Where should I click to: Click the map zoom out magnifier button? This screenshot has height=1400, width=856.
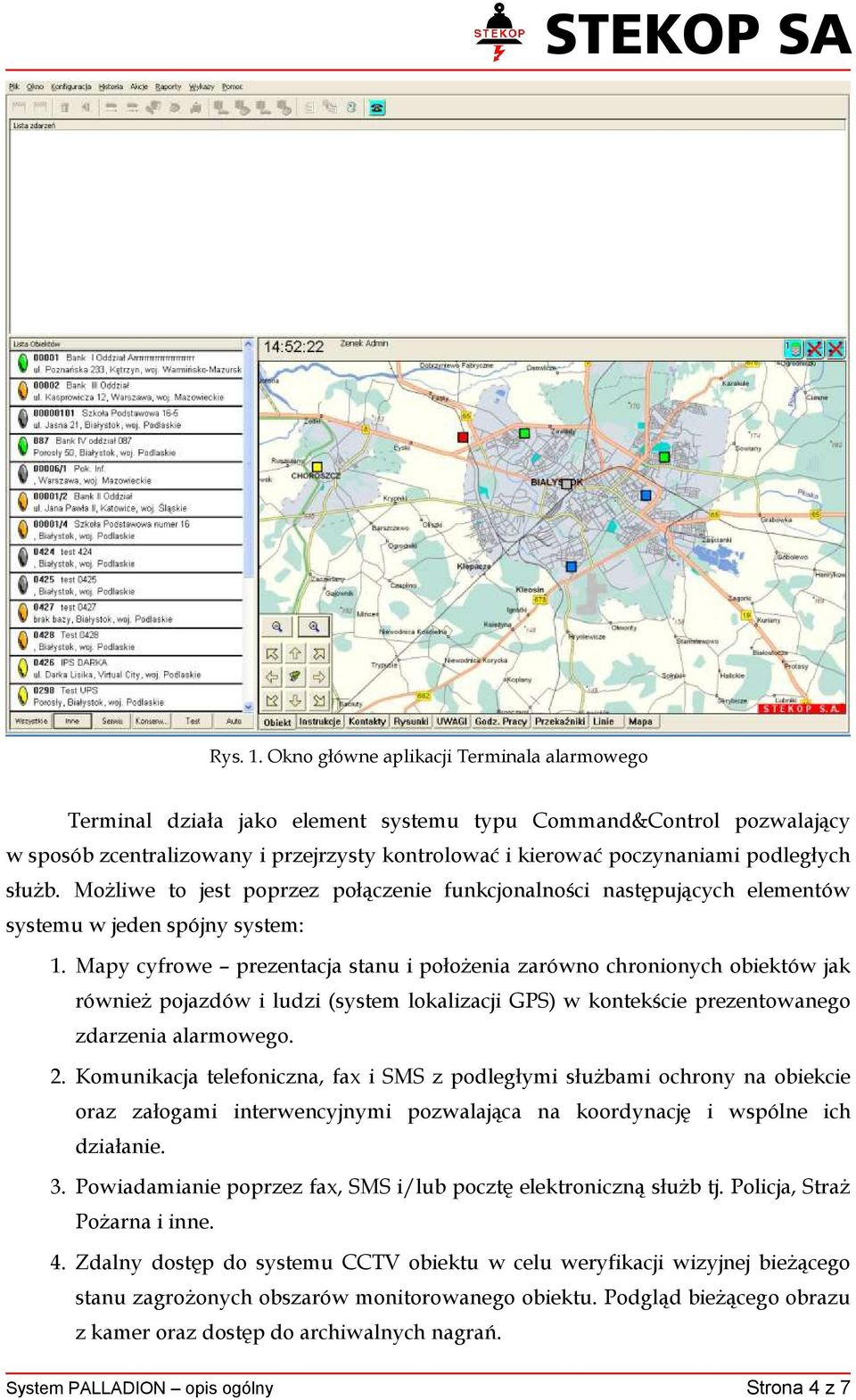click(x=277, y=627)
